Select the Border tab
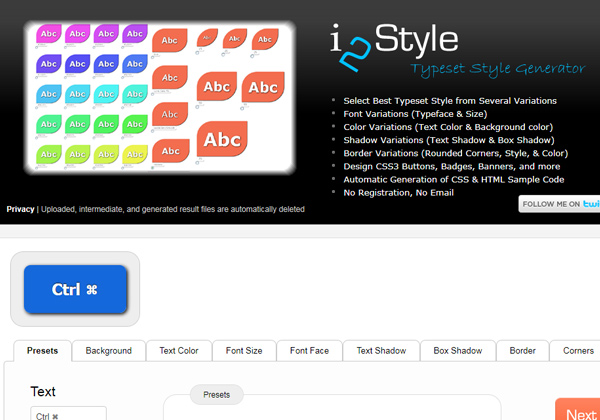 tap(523, 351)
